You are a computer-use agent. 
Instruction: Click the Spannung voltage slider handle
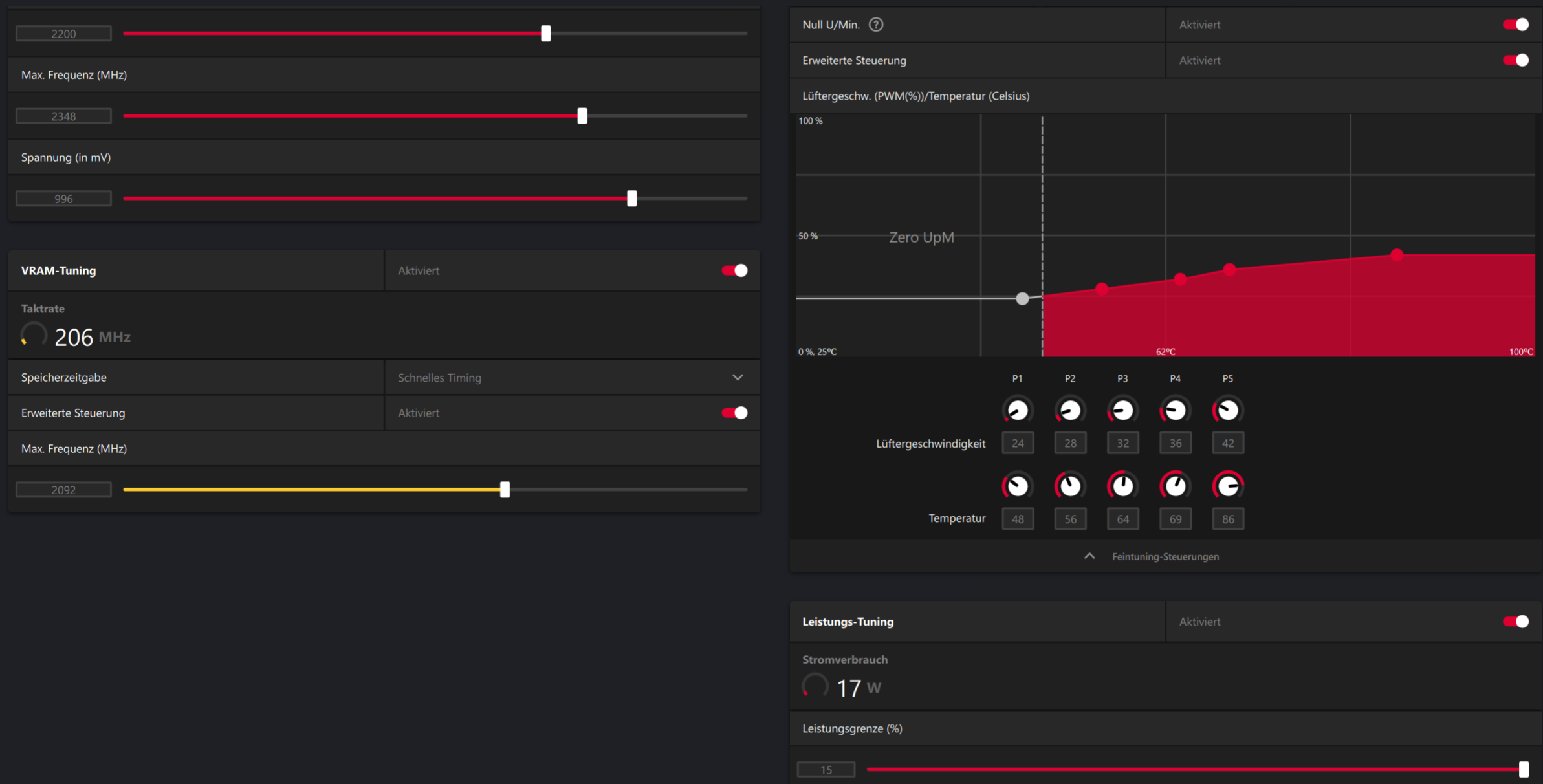tap(632, 199)
